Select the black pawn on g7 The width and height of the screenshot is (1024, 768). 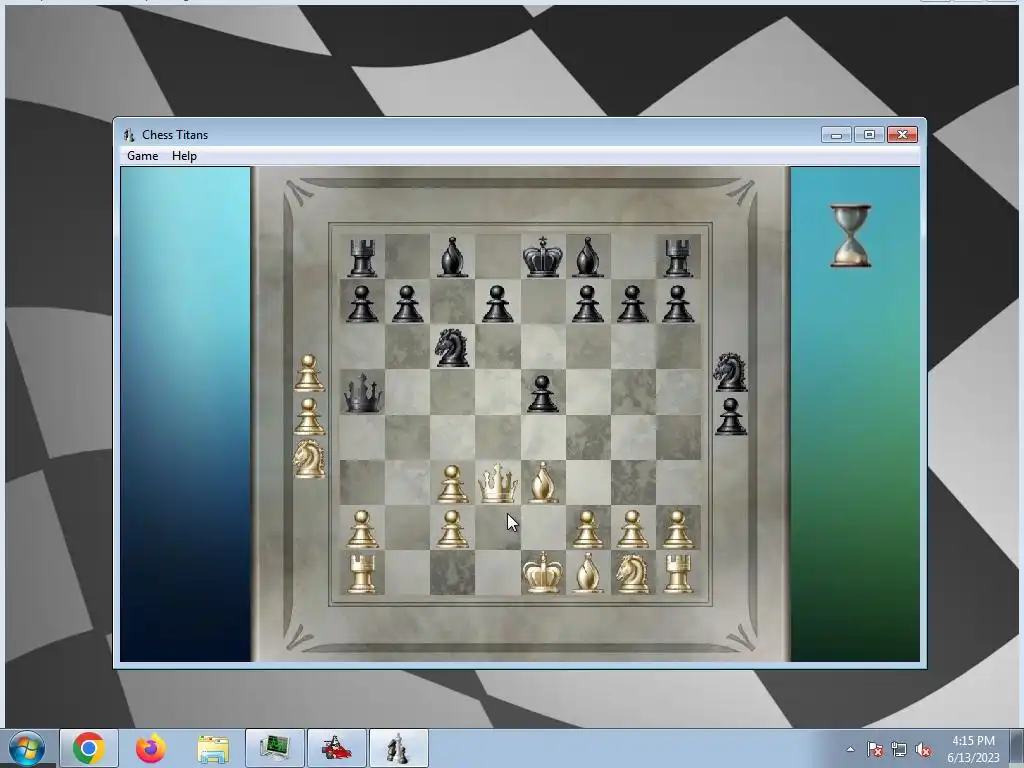pos(633,304)
